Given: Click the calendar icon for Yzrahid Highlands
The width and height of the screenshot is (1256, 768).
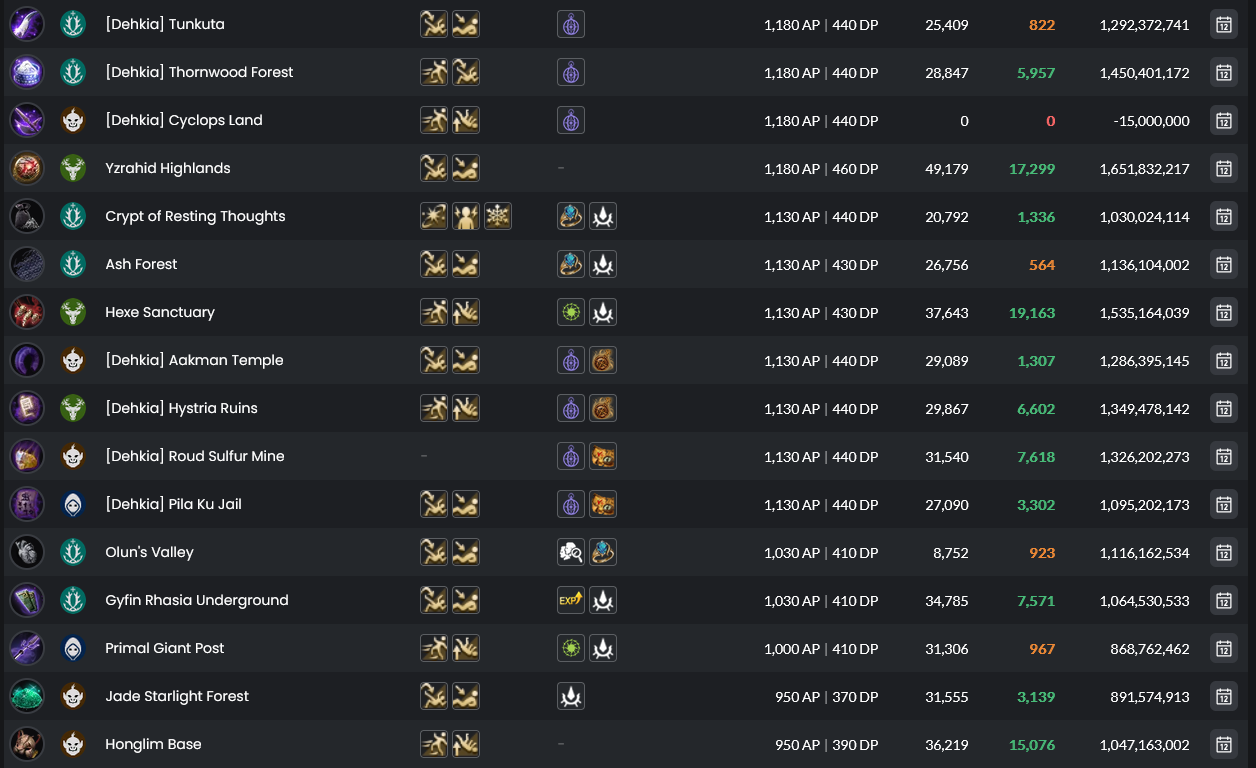Looking at the screenshot, I should click(x=1223, y=168).
